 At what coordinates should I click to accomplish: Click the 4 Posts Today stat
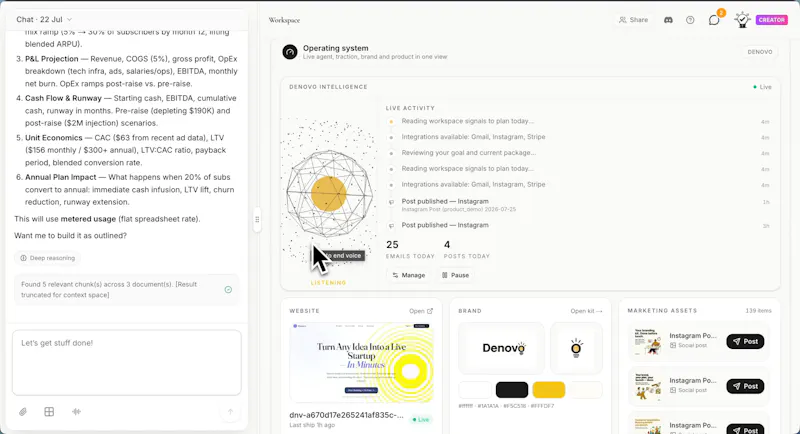tap(466, 249)
